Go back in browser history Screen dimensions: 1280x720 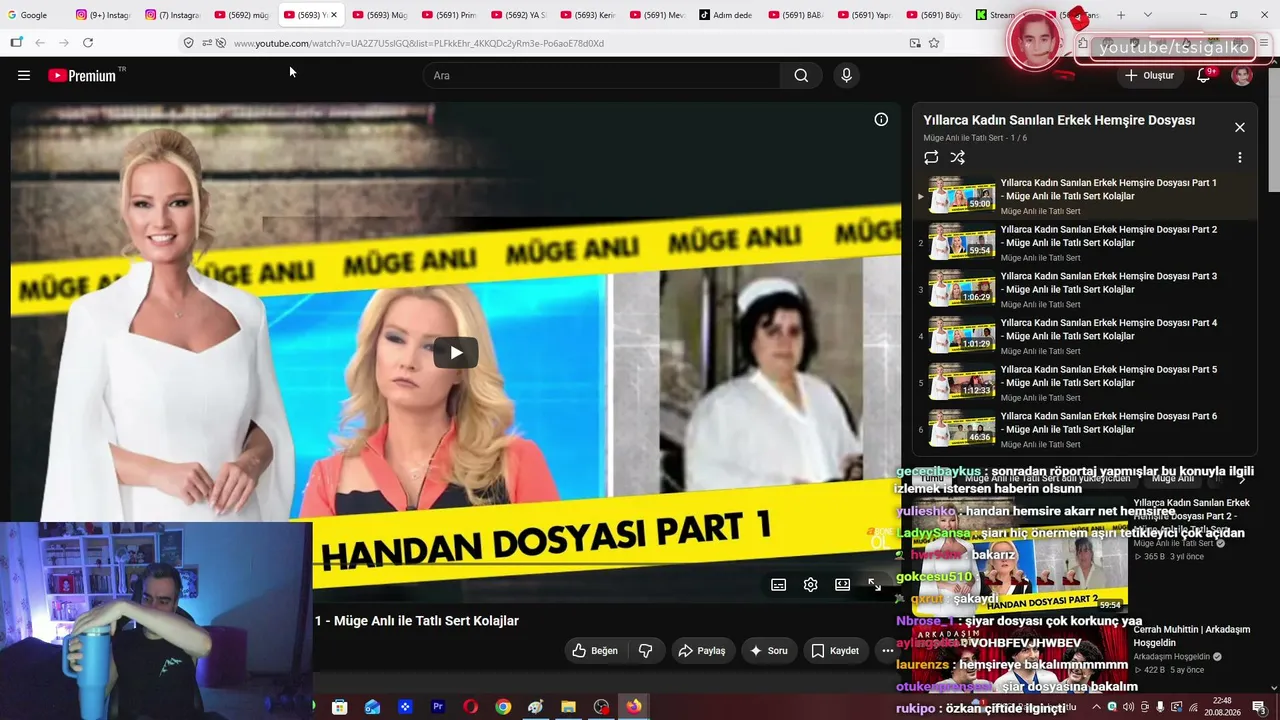coord(40,43)
